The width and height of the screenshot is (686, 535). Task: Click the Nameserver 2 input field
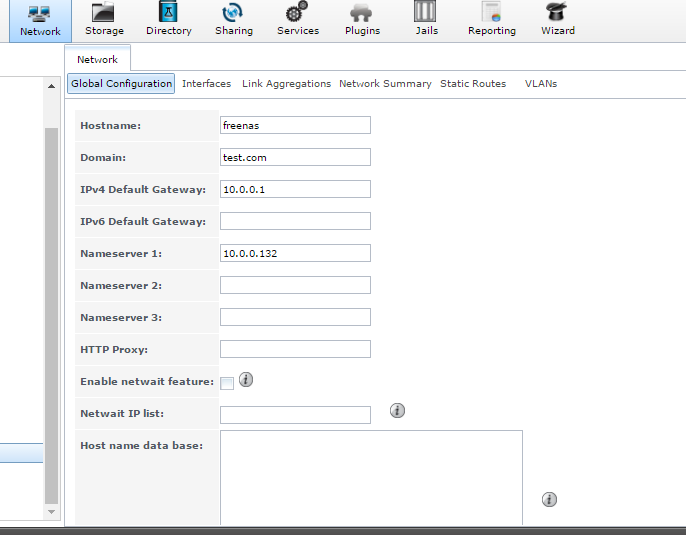click(x=295, y=285)
